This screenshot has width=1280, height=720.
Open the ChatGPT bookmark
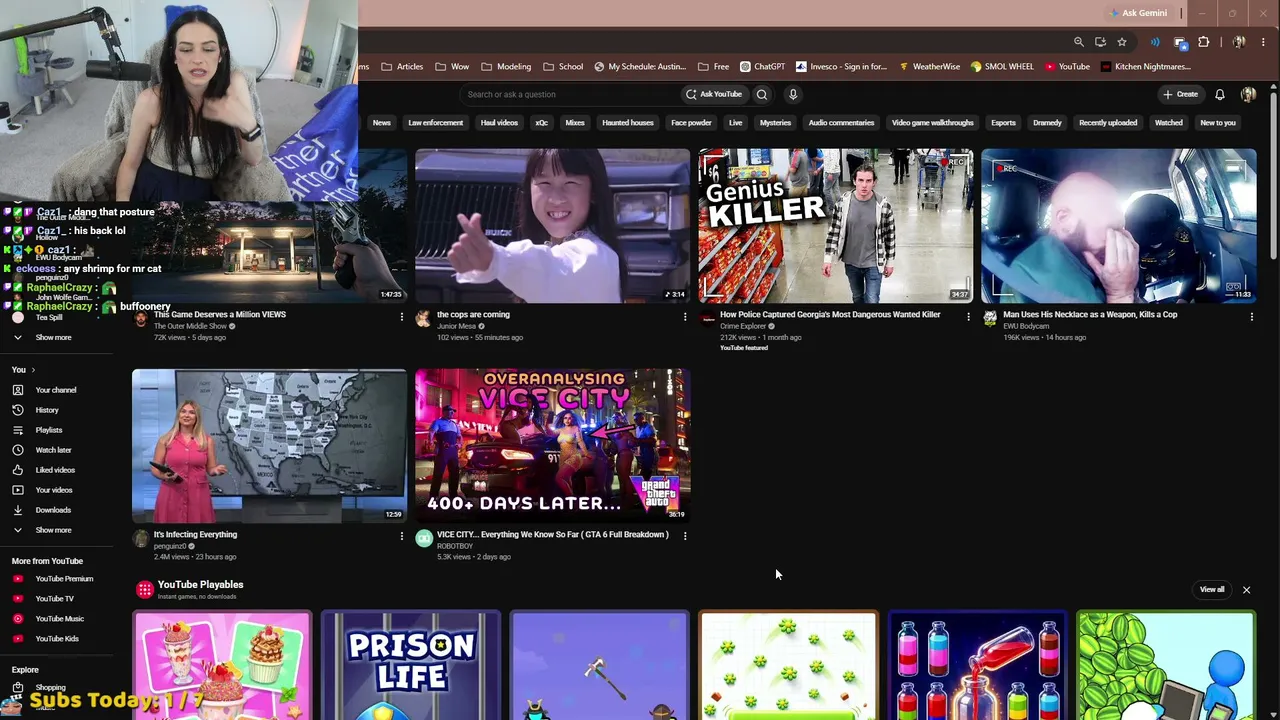[762, 67]
